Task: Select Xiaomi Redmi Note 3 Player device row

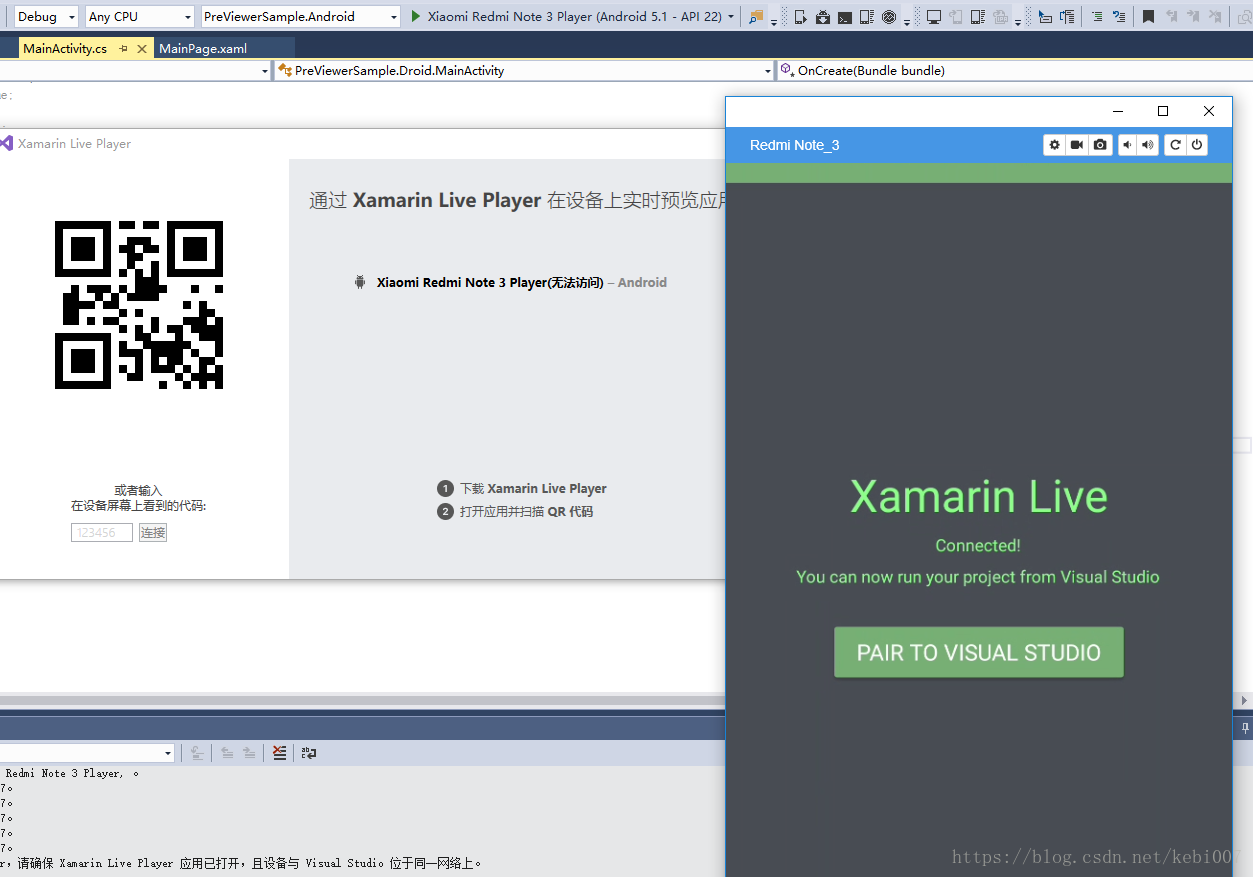Action: click(511, 282)
